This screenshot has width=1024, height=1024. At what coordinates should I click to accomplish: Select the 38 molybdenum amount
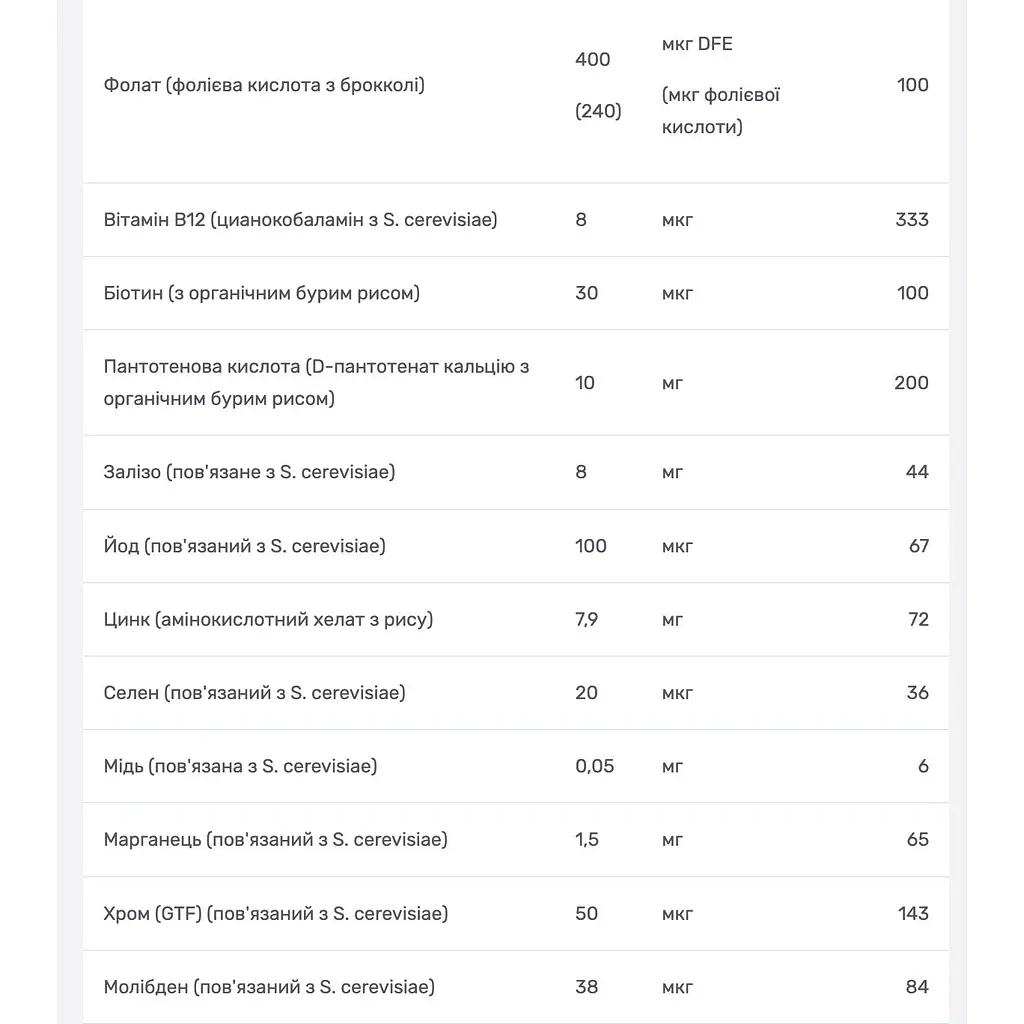coord(586,987)
